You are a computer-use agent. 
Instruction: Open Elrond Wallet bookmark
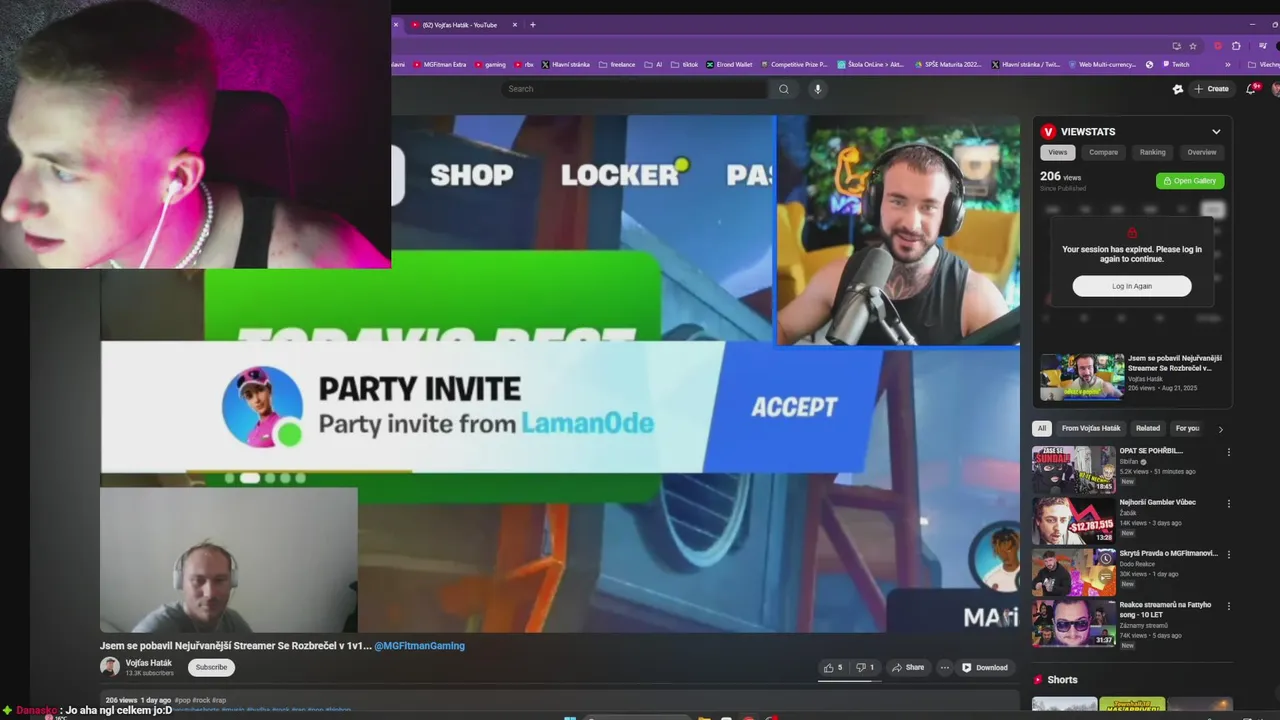coord(729,64)
